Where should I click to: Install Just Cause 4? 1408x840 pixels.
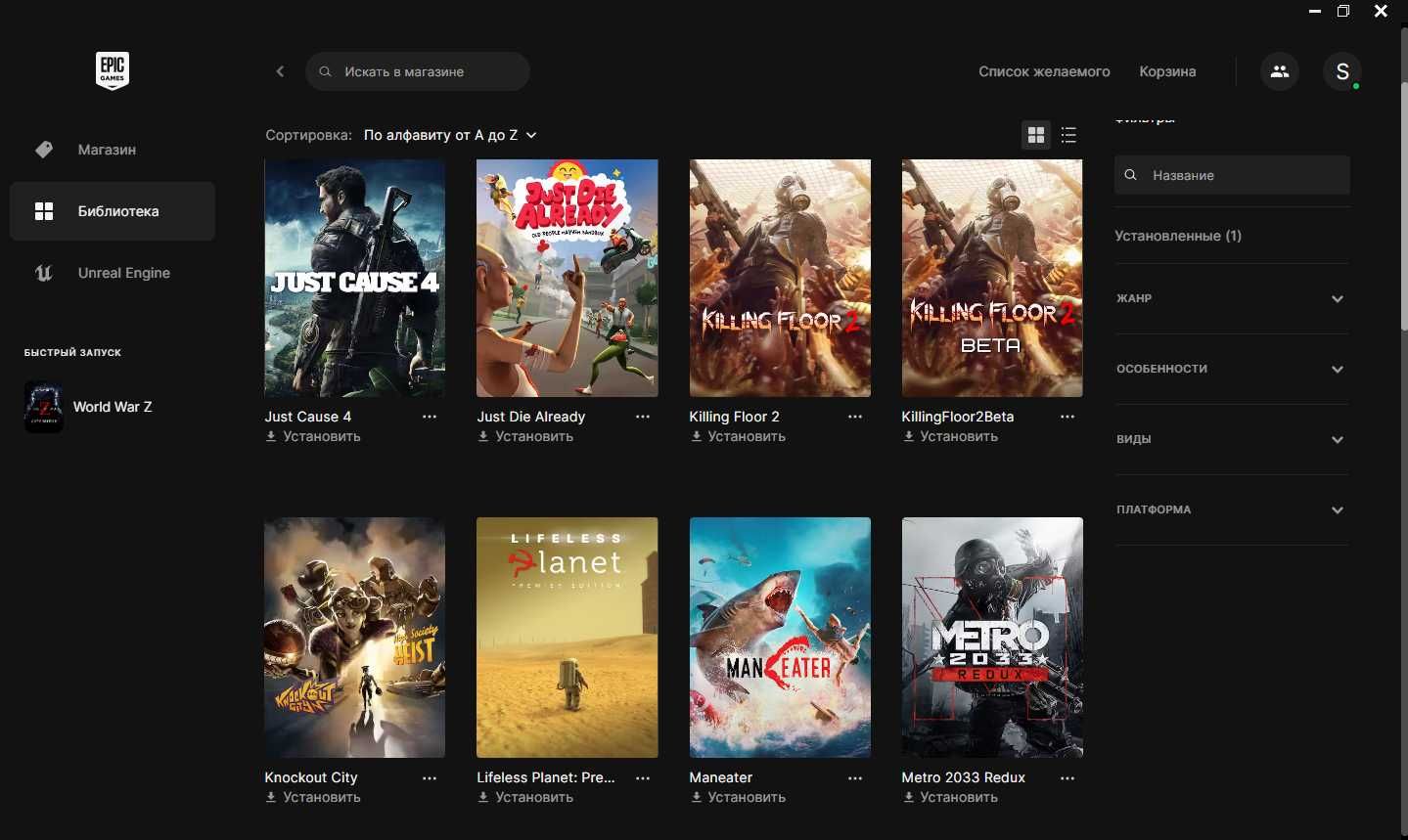point(313,437)
